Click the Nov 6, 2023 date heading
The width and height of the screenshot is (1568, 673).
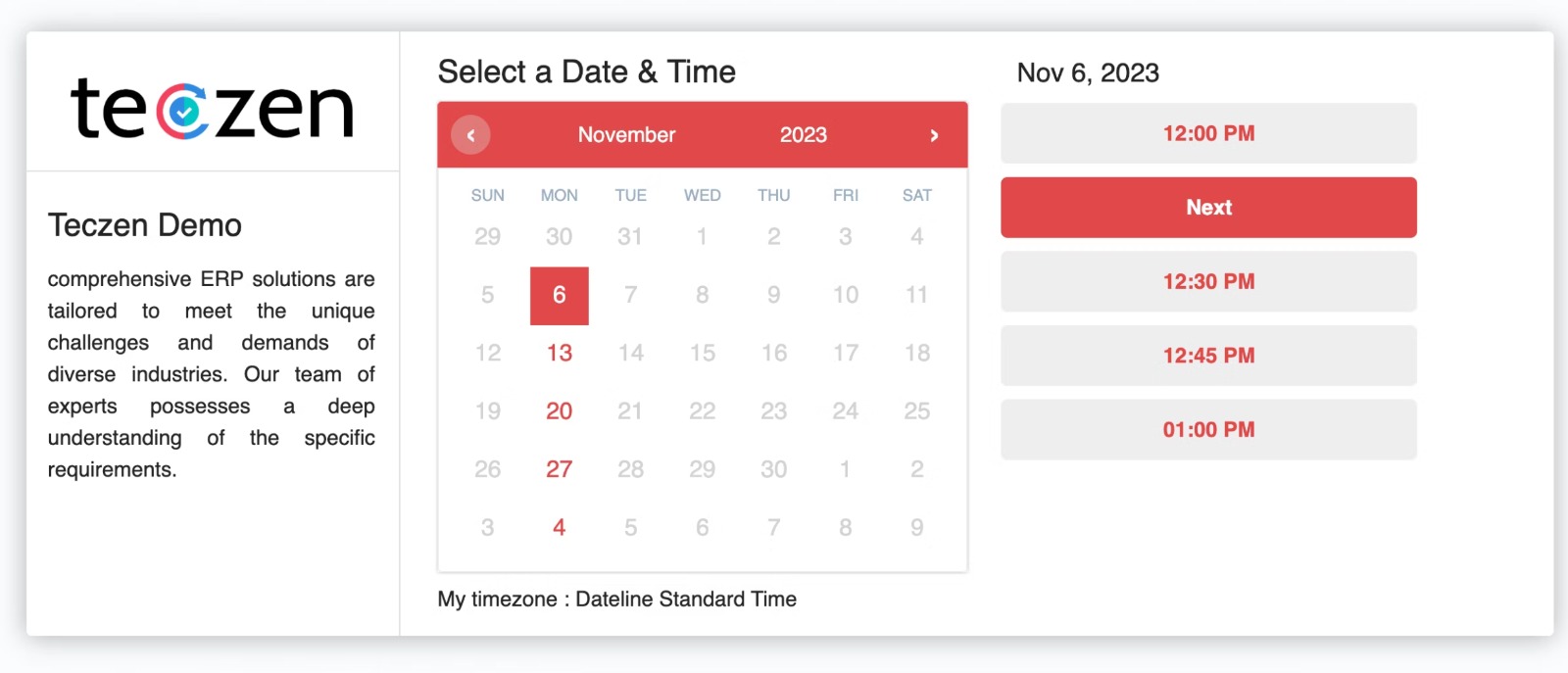pos(1088,72)
